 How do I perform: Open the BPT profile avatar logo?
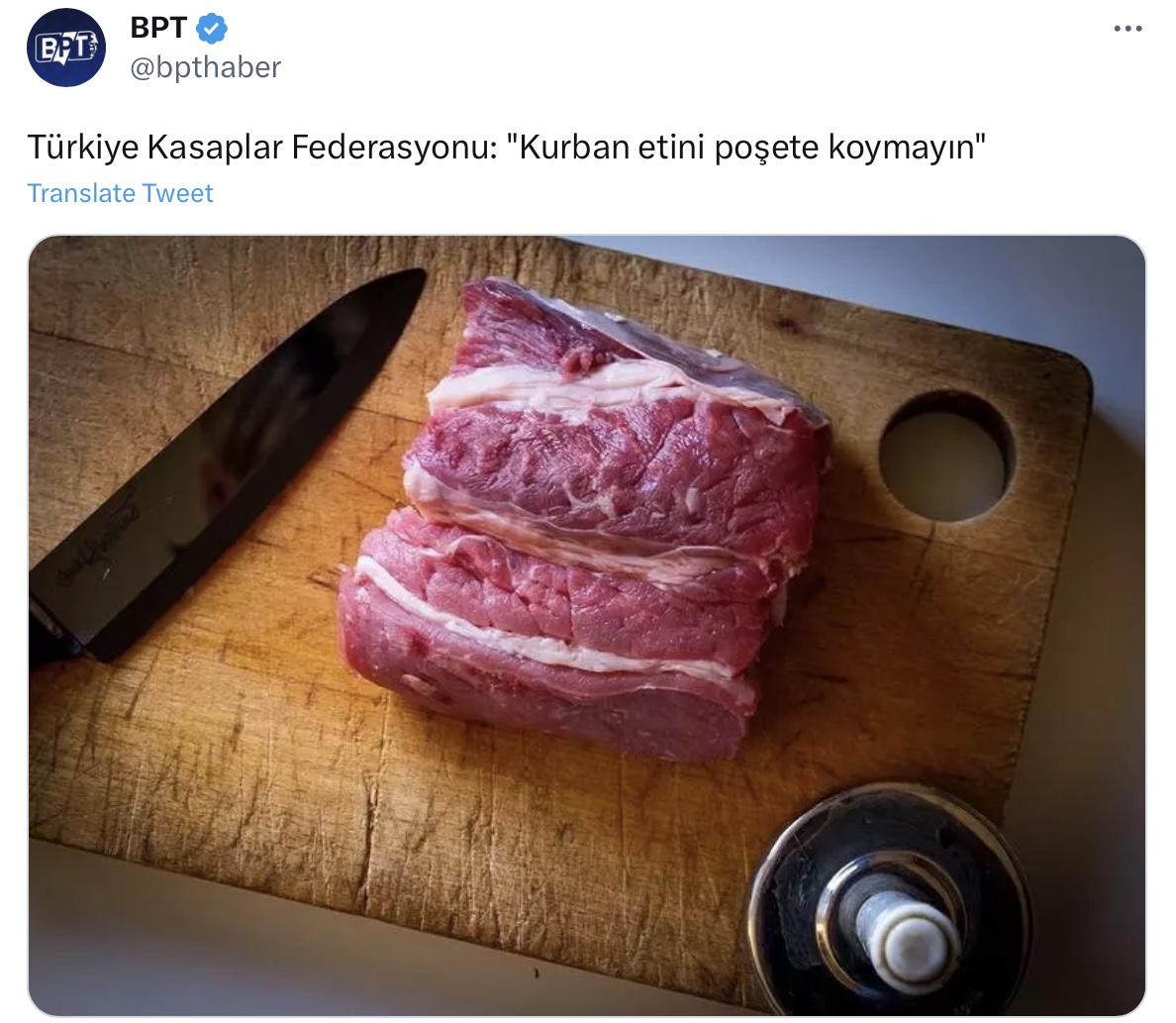click(x=66, y=48)
